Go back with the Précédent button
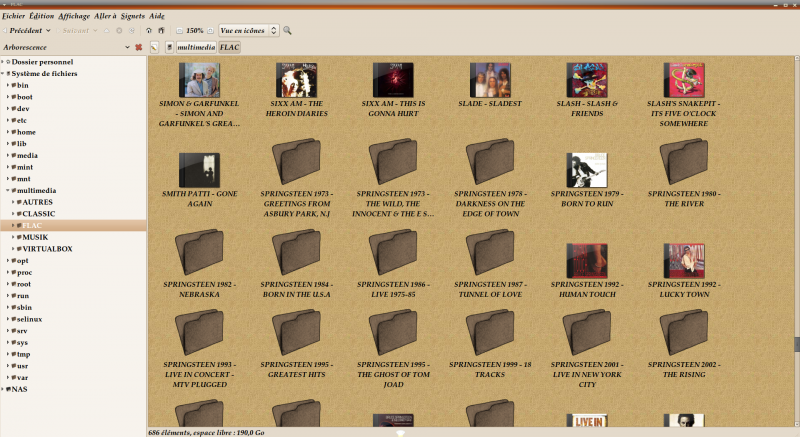800x437 pixels. click(x=22, y=31)
